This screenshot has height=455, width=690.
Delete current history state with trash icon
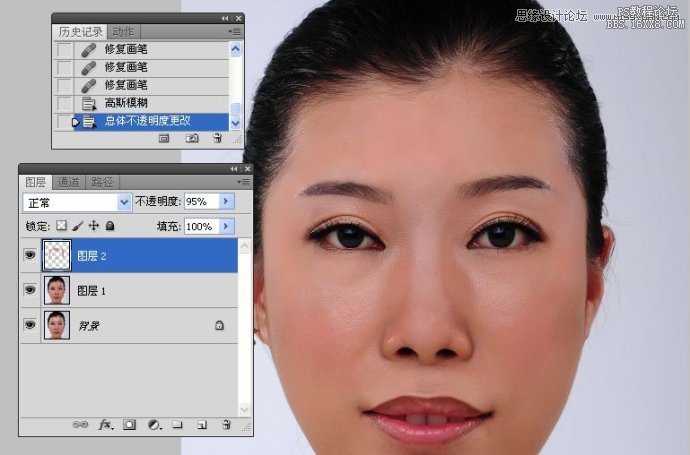coord(217,140)
